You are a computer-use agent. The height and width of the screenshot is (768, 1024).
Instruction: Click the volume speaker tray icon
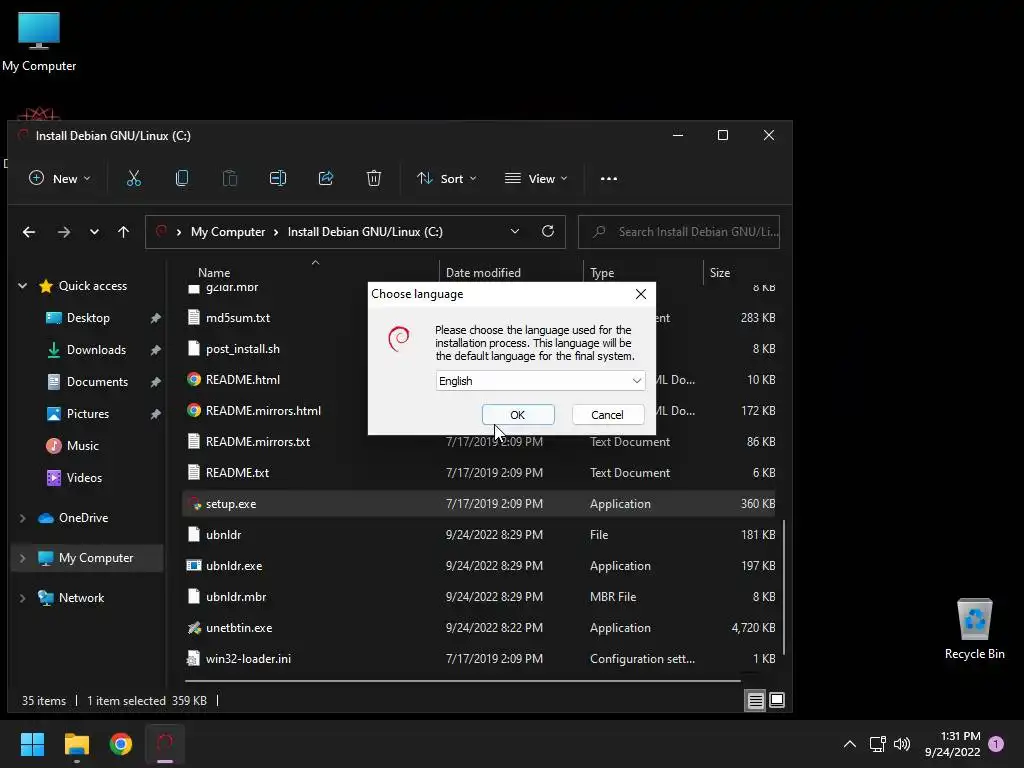(x=902, y=744)
